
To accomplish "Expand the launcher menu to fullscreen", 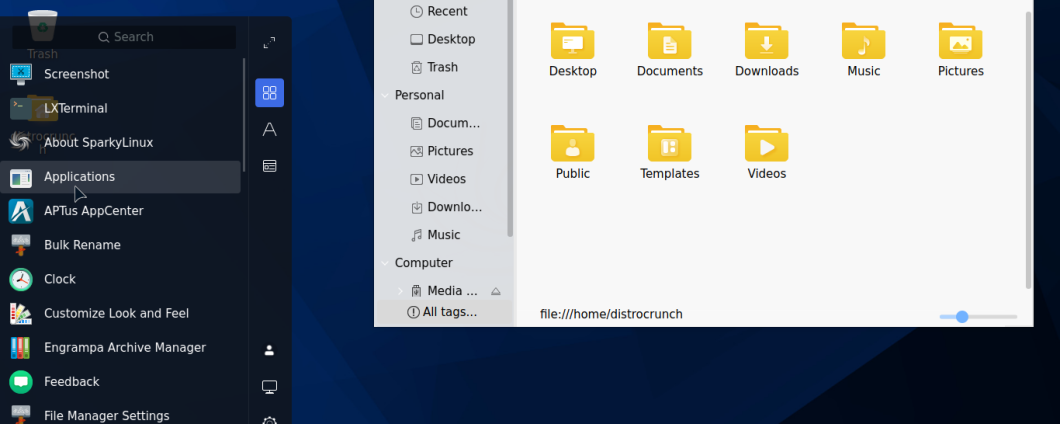I will [x=269, y=43].
